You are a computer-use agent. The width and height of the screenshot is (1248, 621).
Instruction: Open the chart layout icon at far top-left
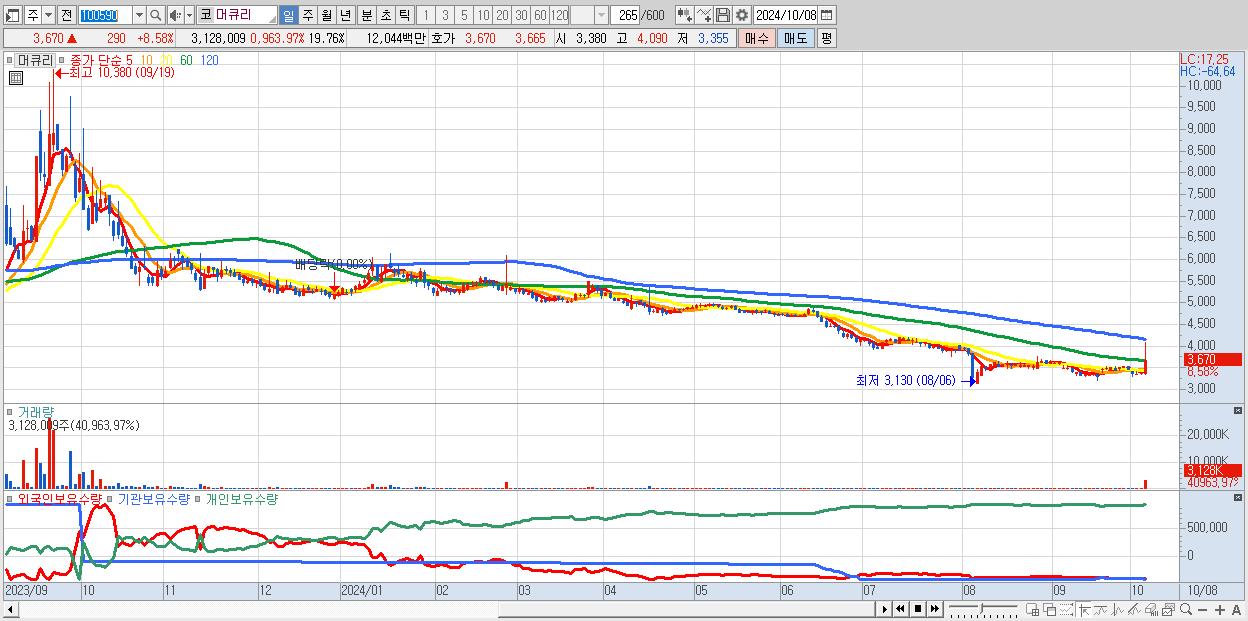[x=14, y=15]
